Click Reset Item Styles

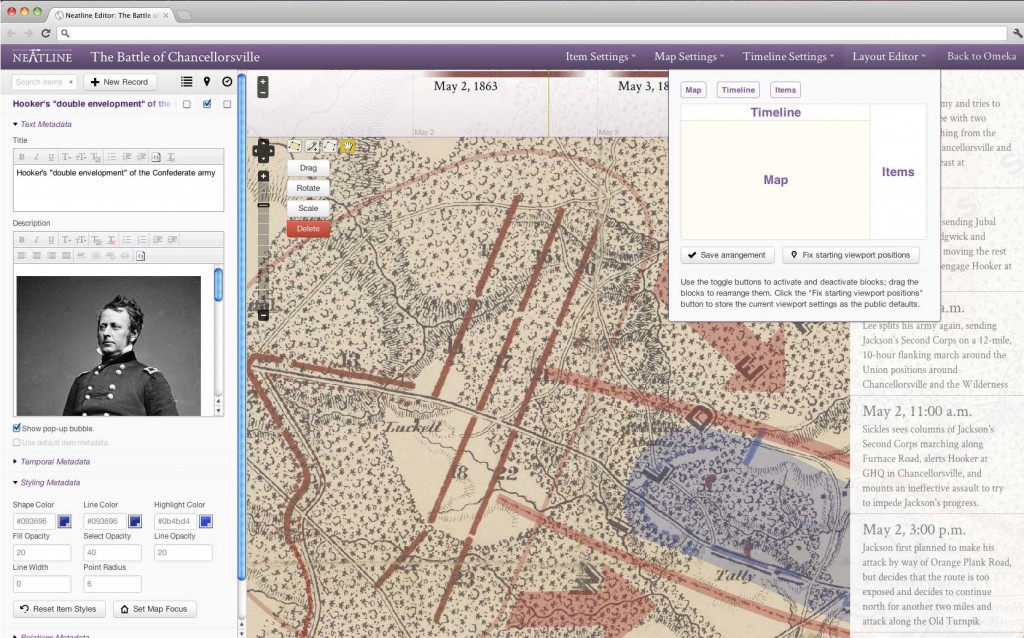click(59, 609)
